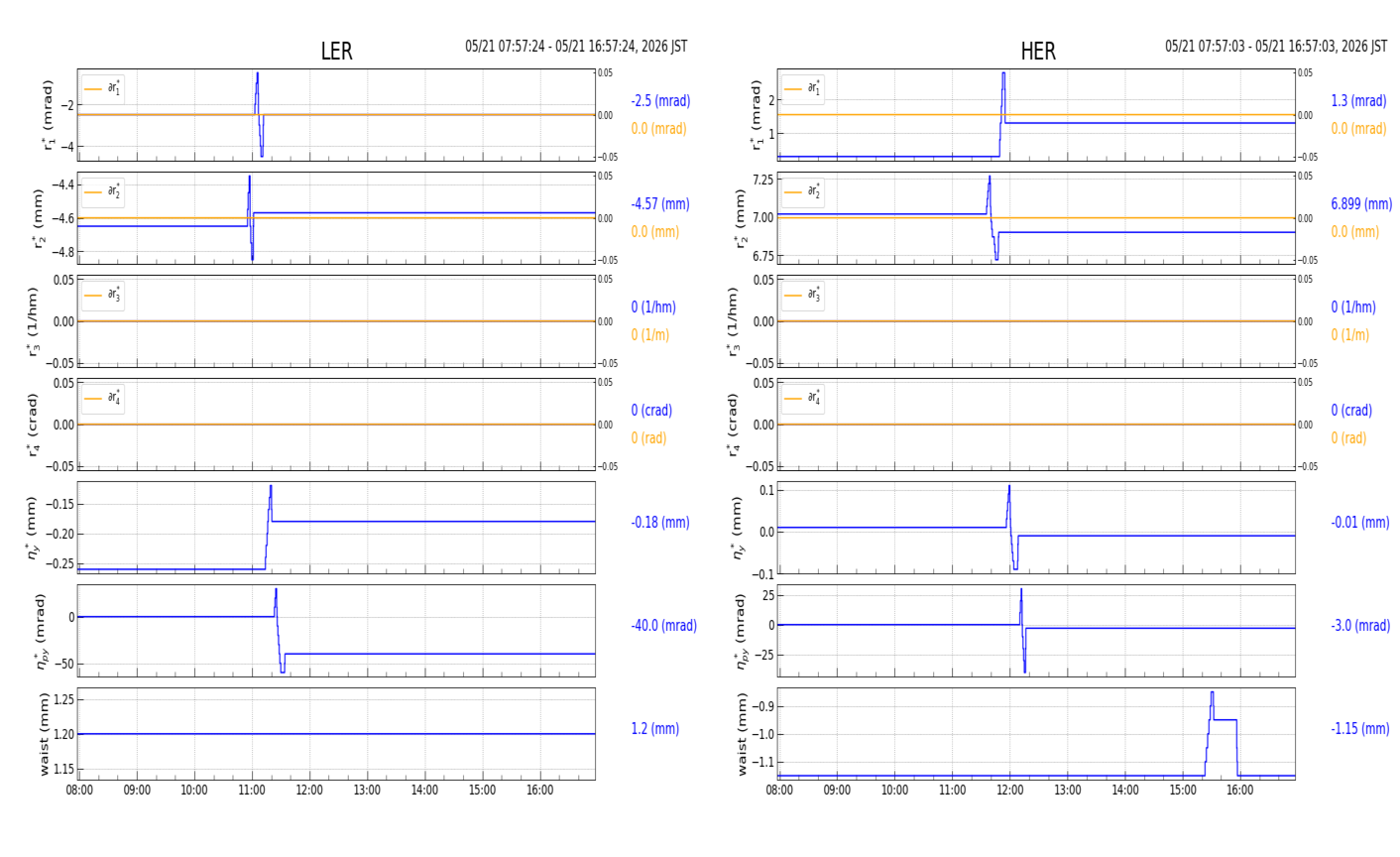Click the 16:00 tick label in LER
This screenshot has height=857, width=1400.
tap(540, 791)
